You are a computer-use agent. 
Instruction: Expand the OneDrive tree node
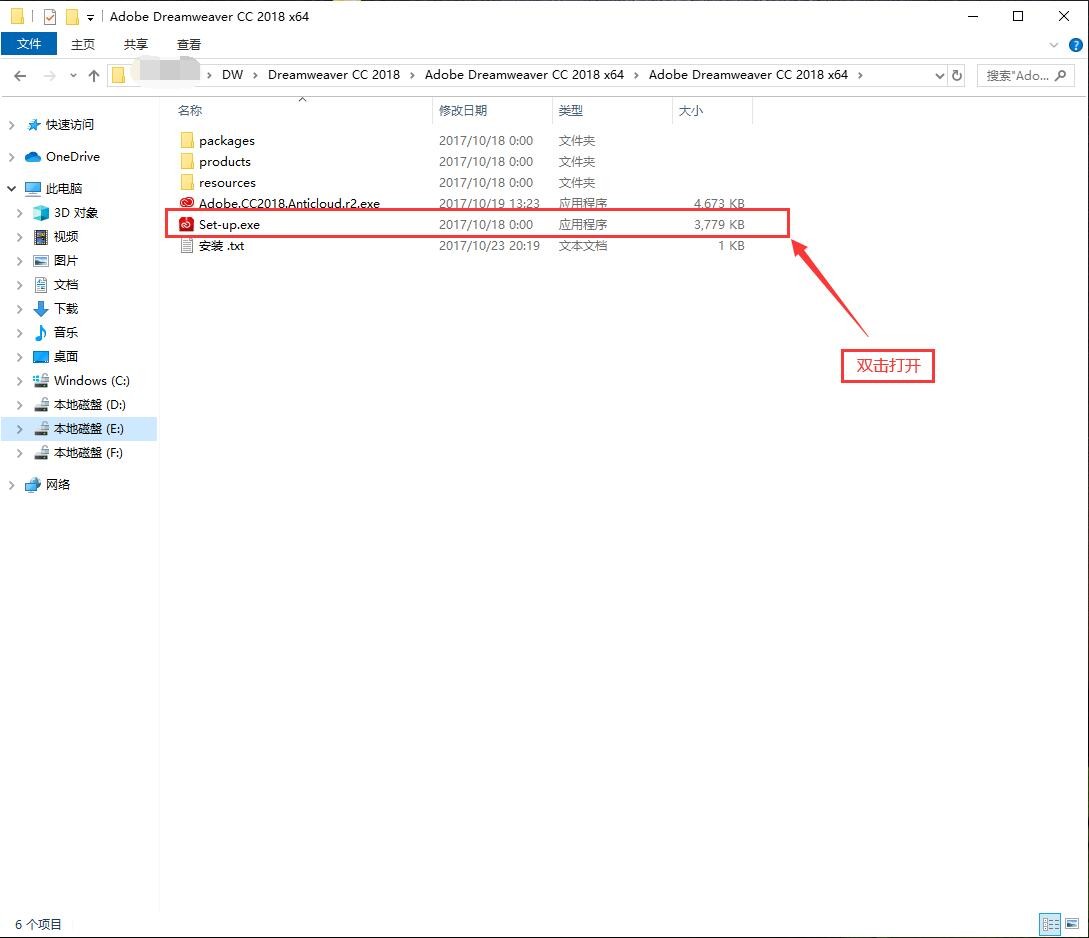click(x=11, y=157)
